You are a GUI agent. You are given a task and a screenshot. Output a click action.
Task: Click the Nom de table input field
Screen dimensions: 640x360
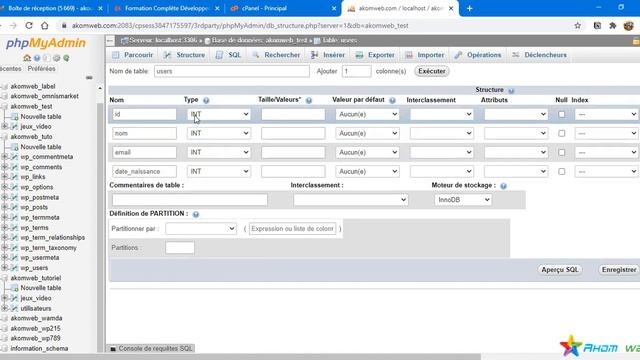point(231,71)
